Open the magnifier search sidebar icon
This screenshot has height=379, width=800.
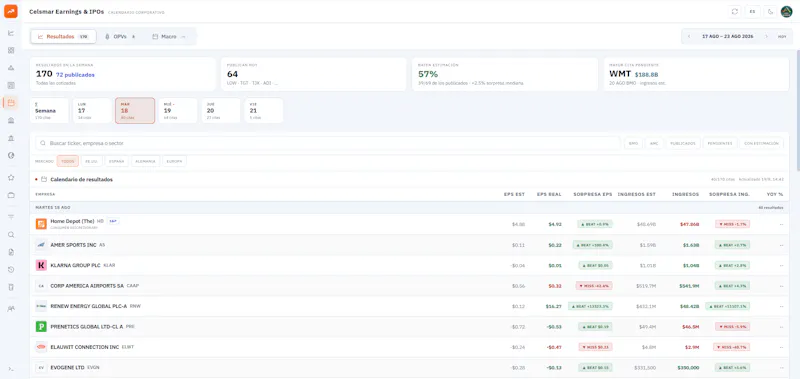pyautogui.click(x=11, y=235)
